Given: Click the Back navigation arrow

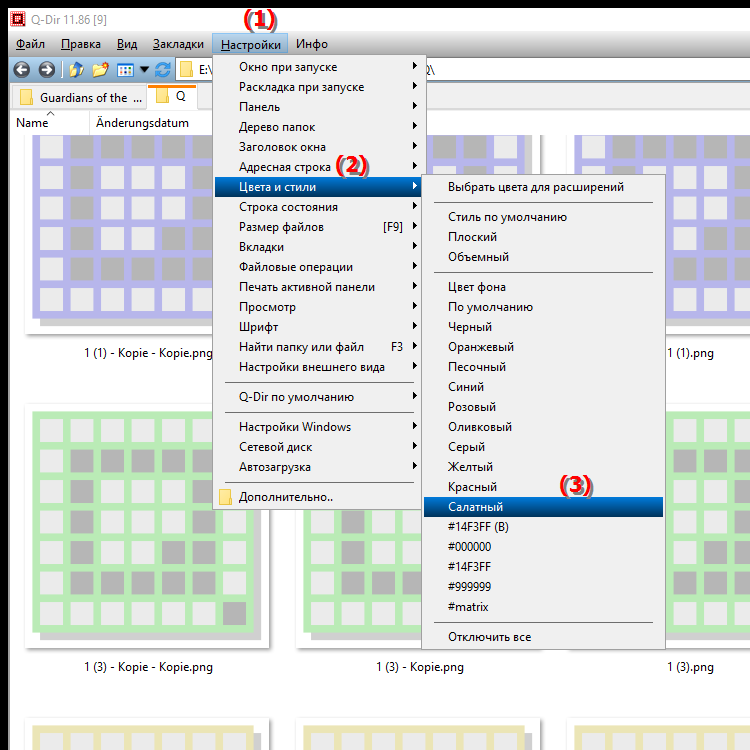Looking at the screenshot, I should [21, 70].
